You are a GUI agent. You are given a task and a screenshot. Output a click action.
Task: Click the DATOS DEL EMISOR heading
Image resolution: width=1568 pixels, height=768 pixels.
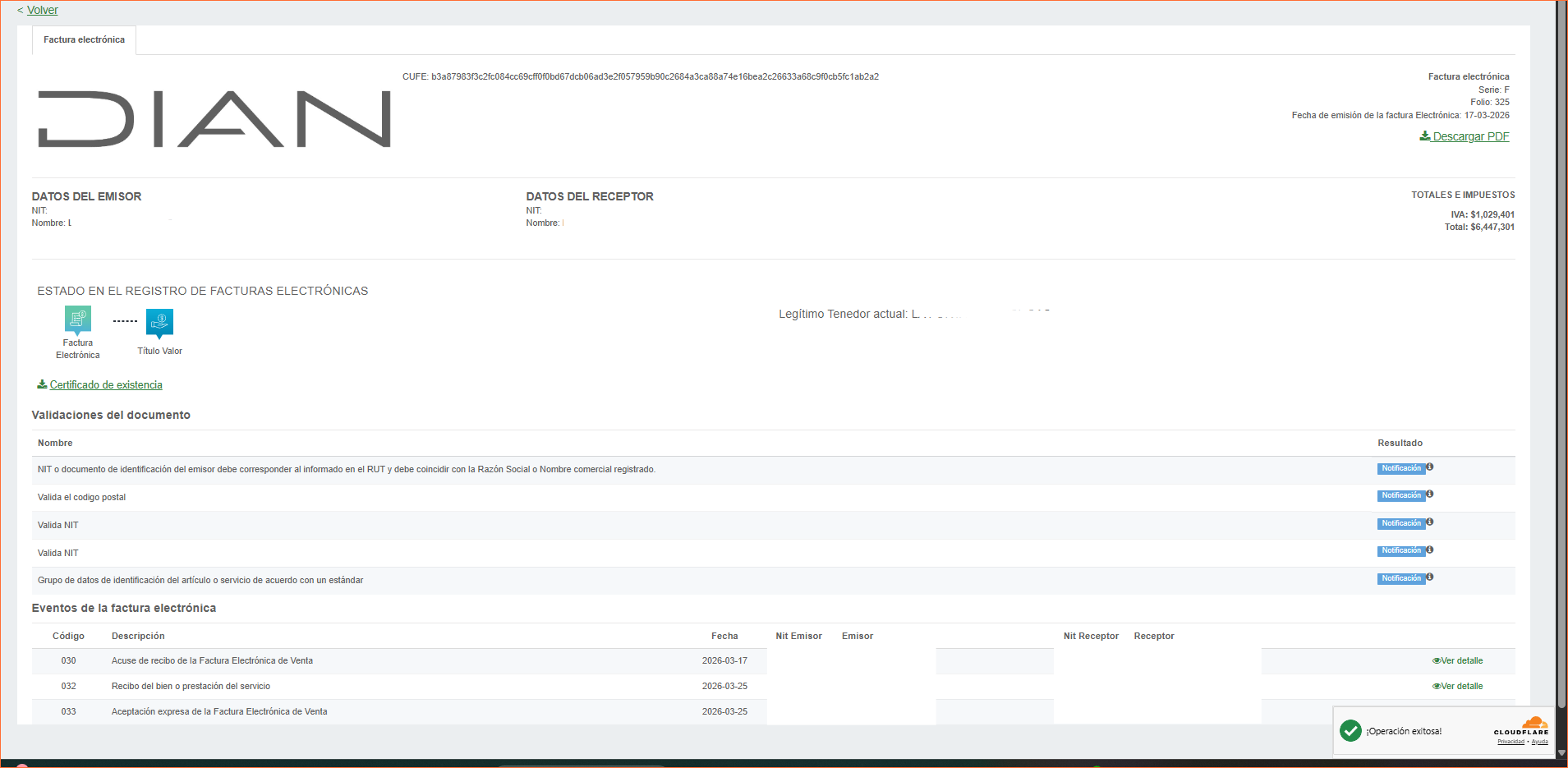click(x=86, y=196)
